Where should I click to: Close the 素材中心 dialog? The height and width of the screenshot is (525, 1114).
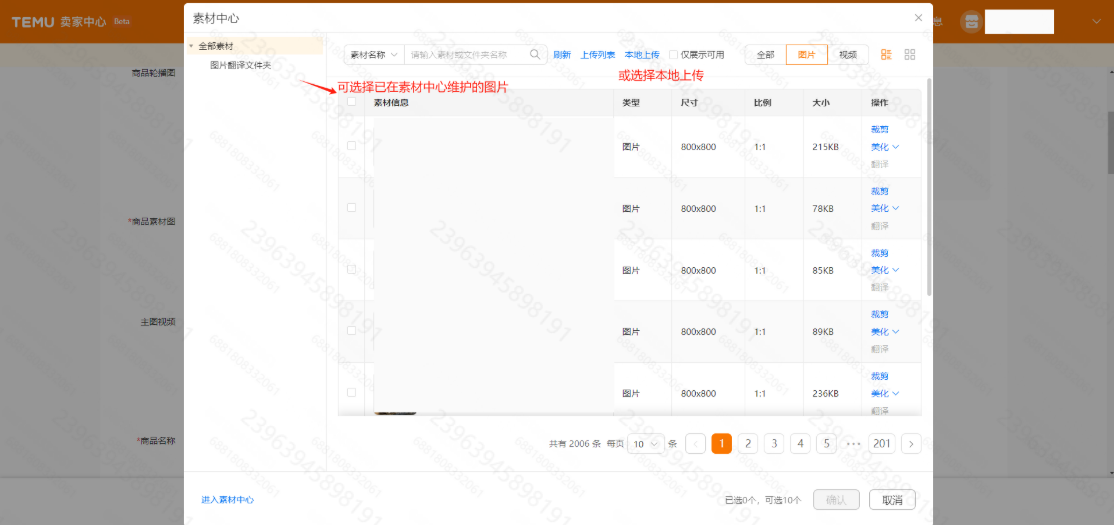pos(918,18)
